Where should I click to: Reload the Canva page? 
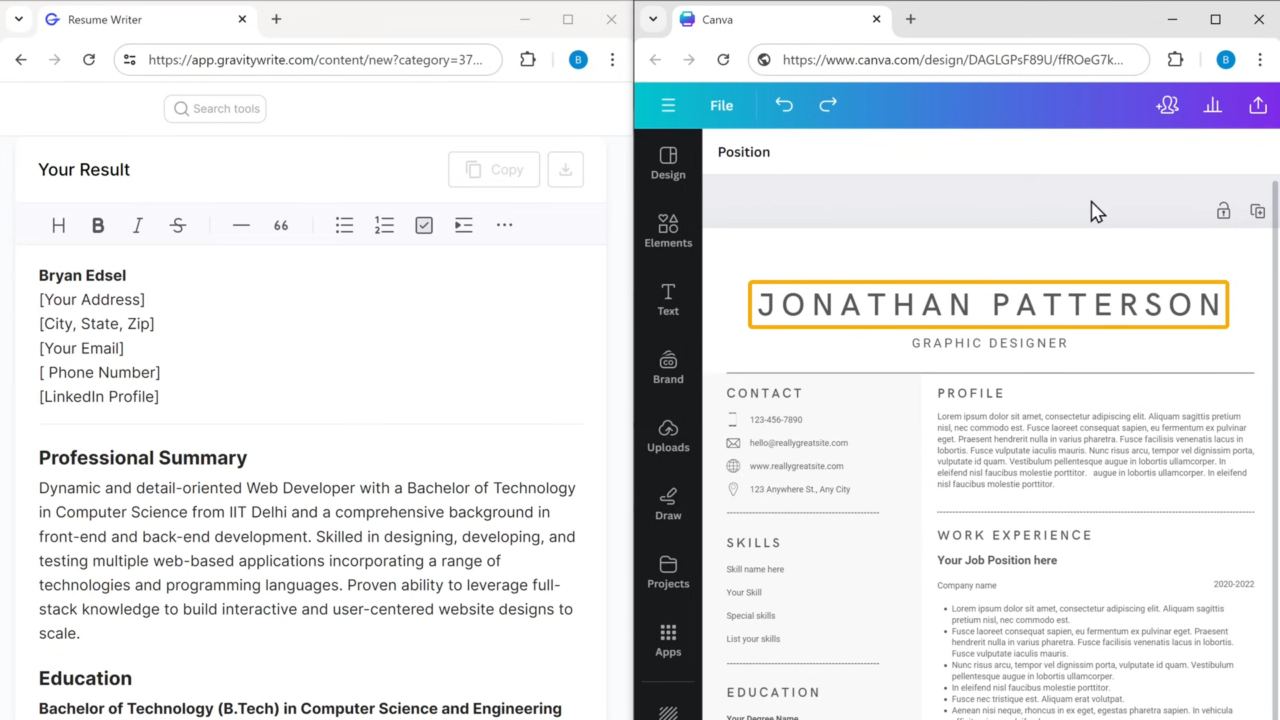pyautogui.click(x=723, y=60)
